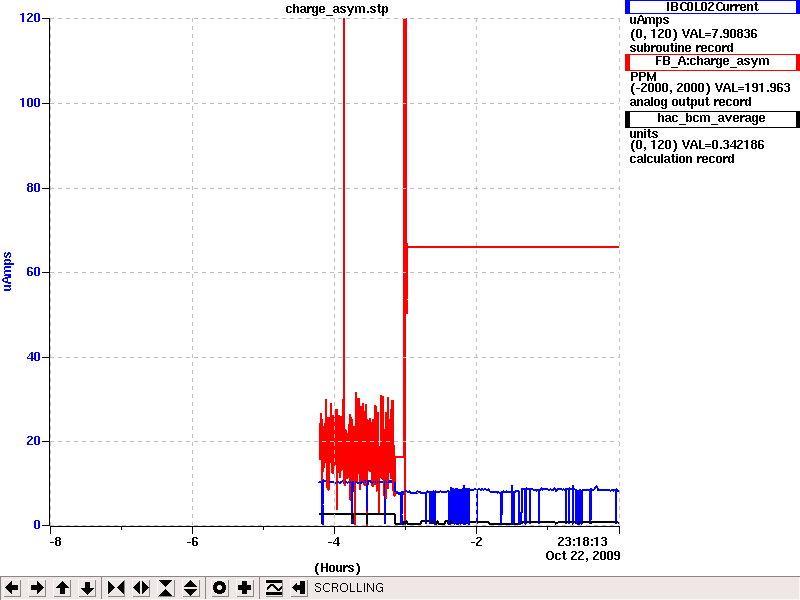This screenshot has height=600, width=800.
Task: Zoom in on the vertical axis (hourglass icon)
Action: point(166,588)
